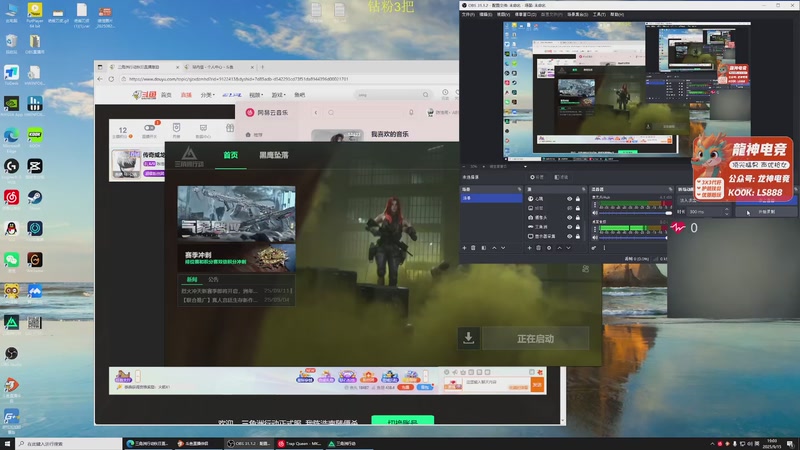Open the OBS Edit menu
800x450 pixels.
(486, 15)
